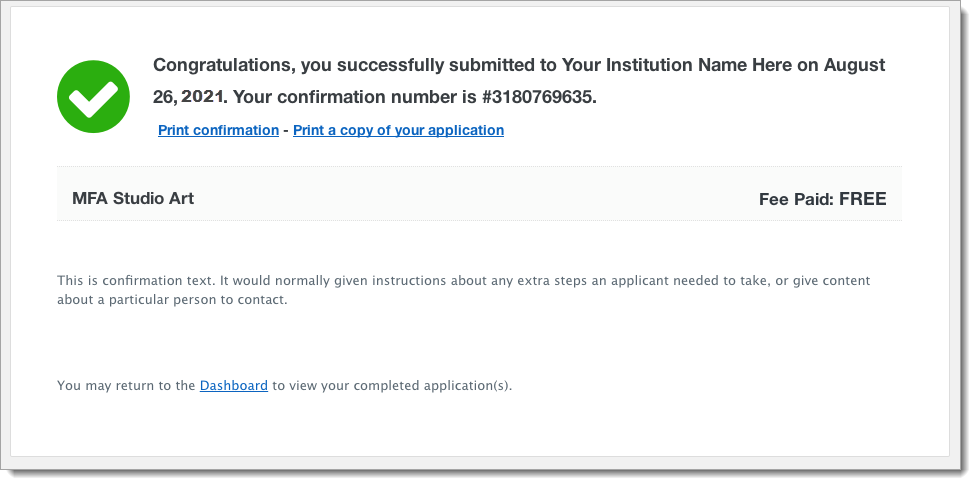
Task: Print a copy of your application
Action: click(x=398, y=130)
